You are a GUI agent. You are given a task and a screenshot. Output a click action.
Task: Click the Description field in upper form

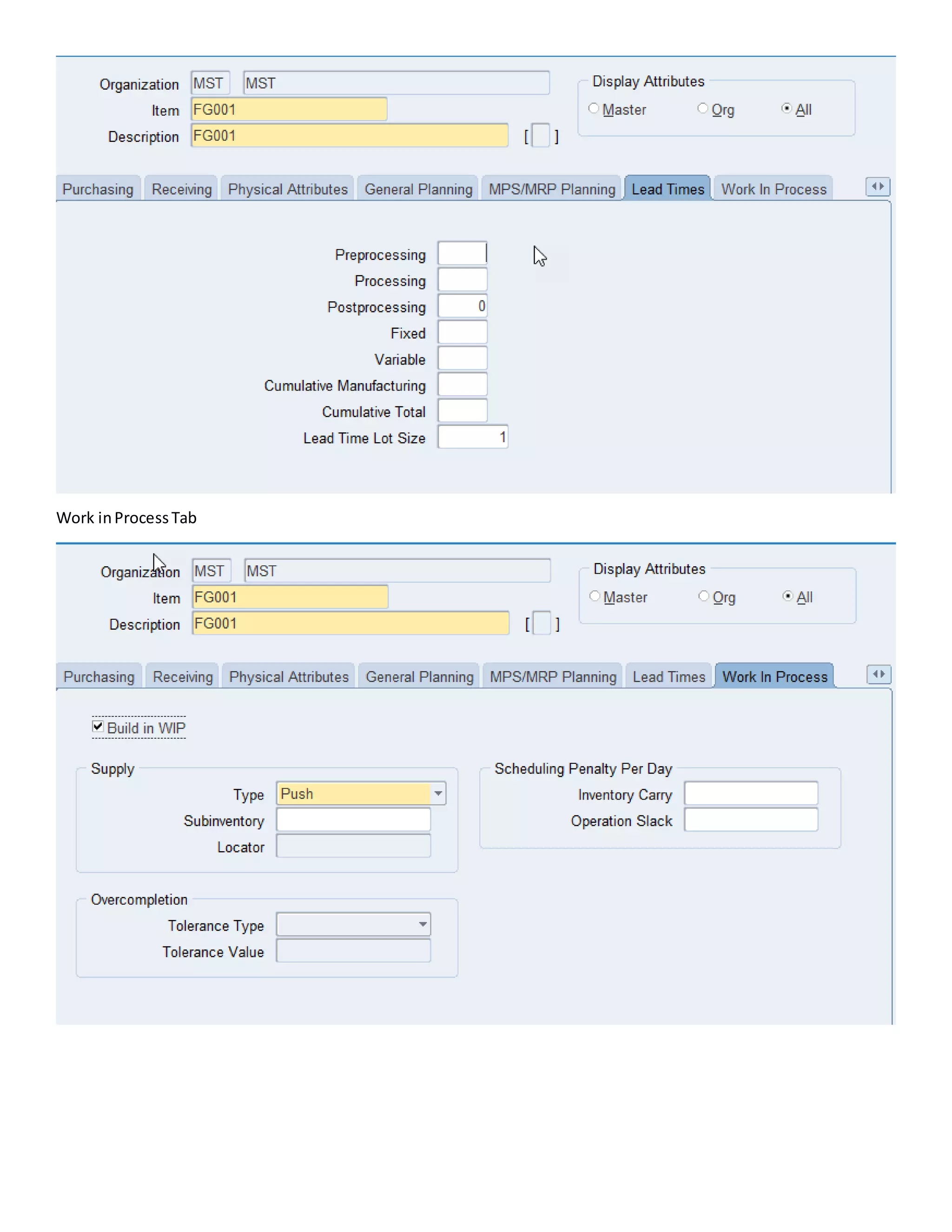point(350,135)
